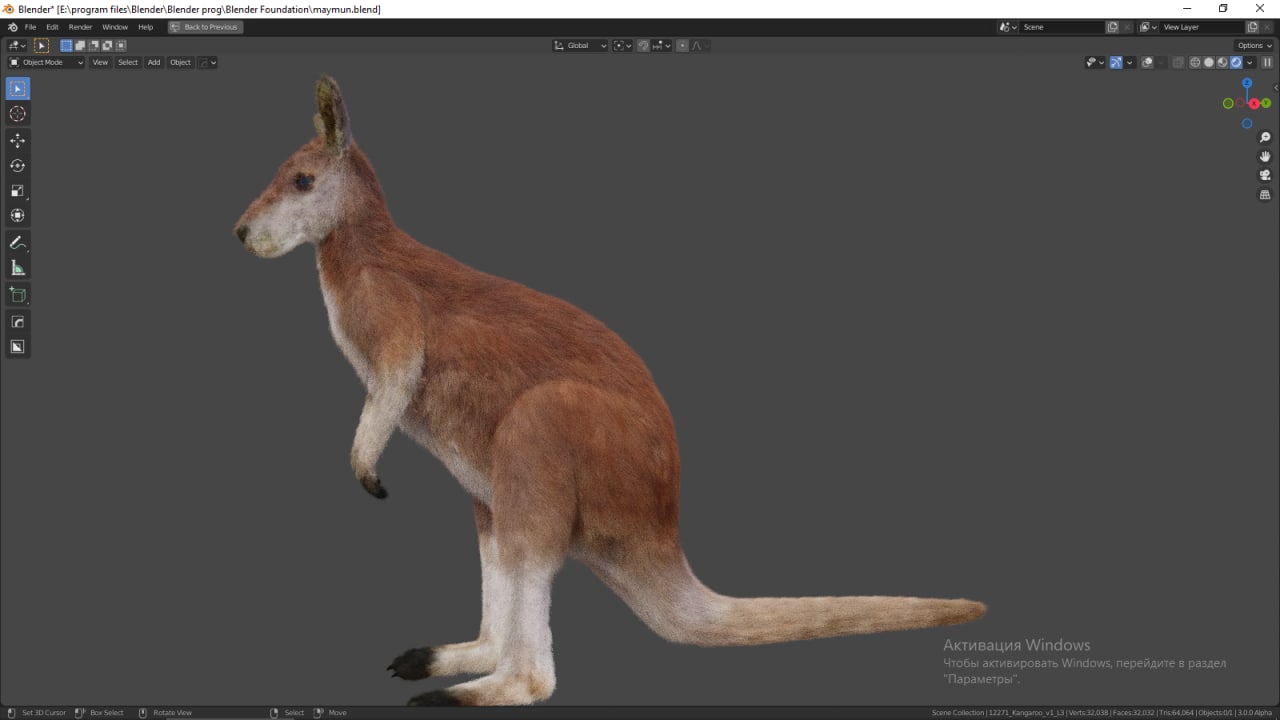Switch to rendered shading

[x=1236, y=62]
